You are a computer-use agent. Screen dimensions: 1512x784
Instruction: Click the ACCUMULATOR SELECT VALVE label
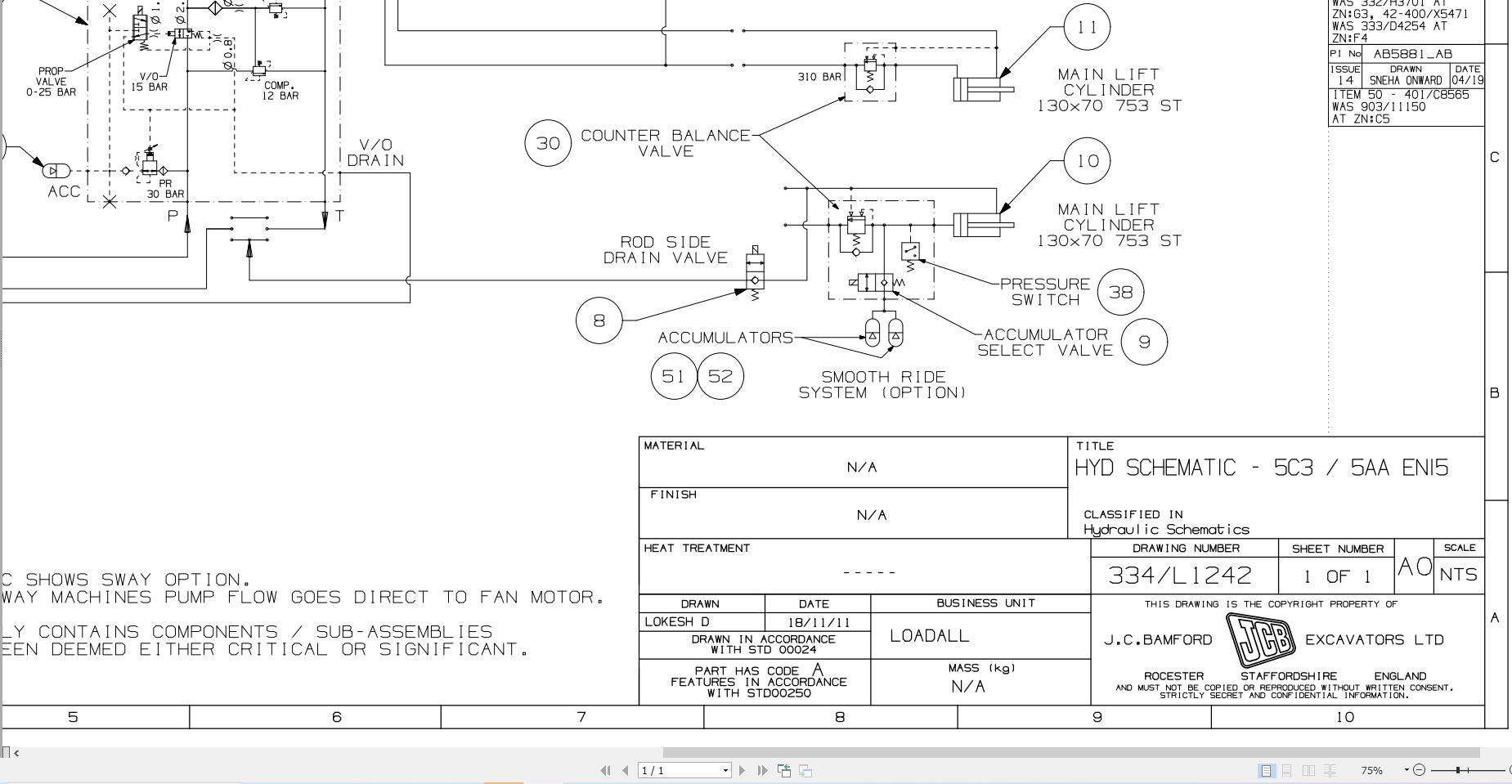click(1045, 343)
